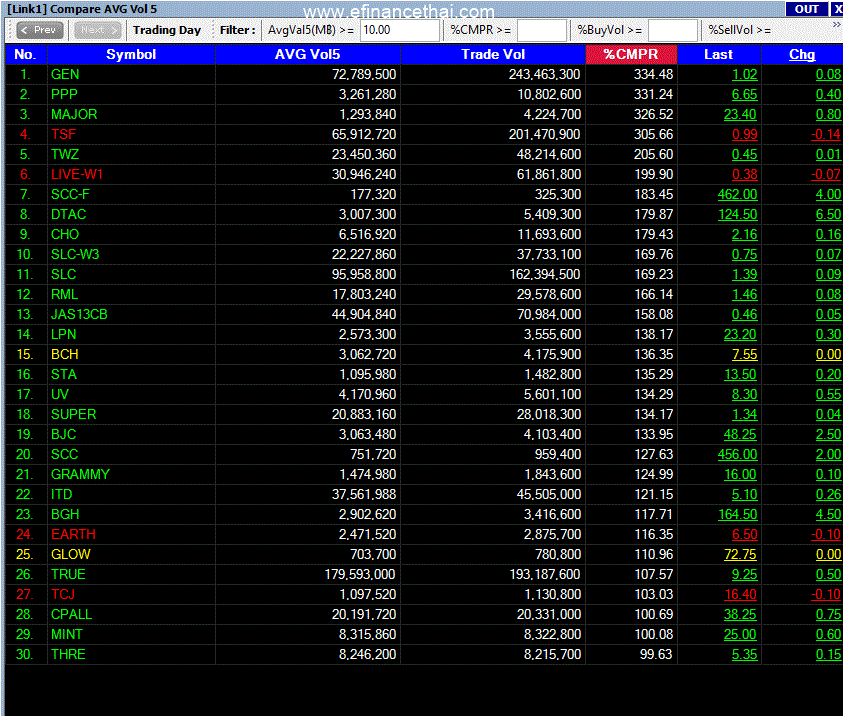Close the Compare AVG Vol 5 window
The image size is (843, 716).
click(x=838, y=9)
